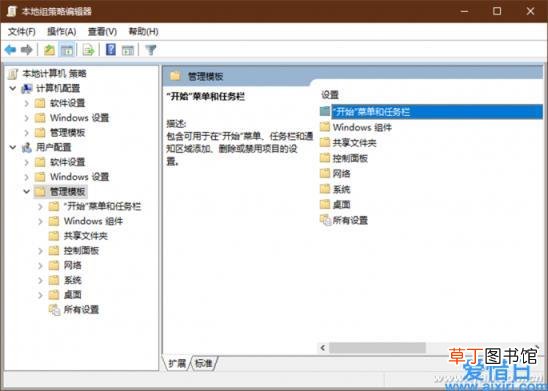
Task: Click the Up one level folder icon
Action: (49, 50)
